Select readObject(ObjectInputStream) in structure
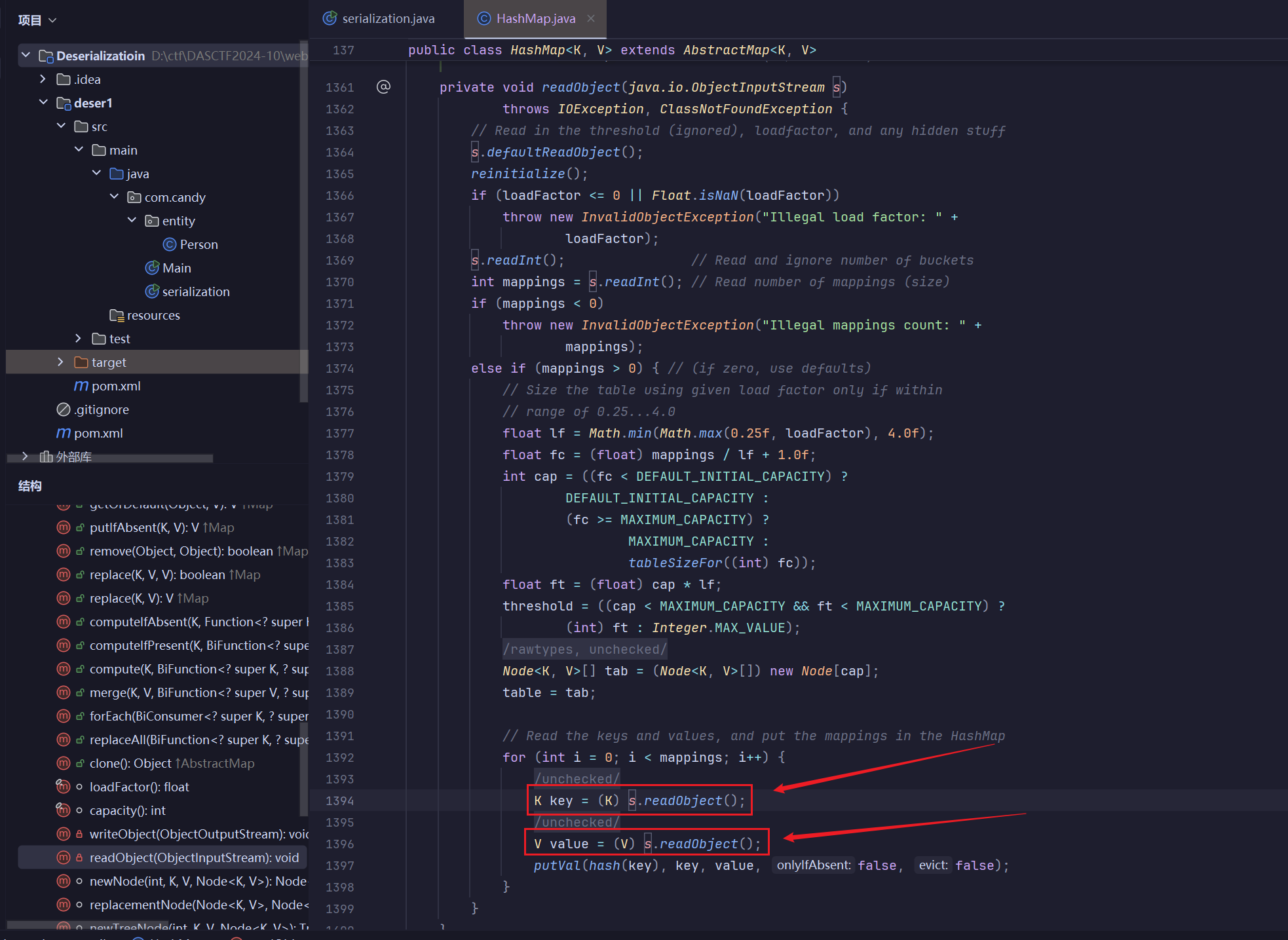This screenshot has width=1288, height=940. 194,857
